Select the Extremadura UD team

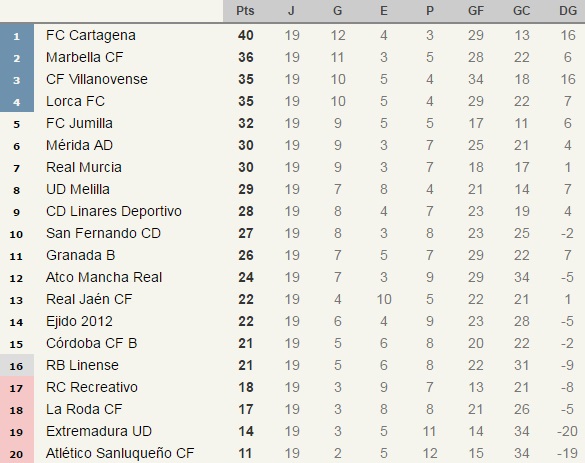tap(99, 432)
